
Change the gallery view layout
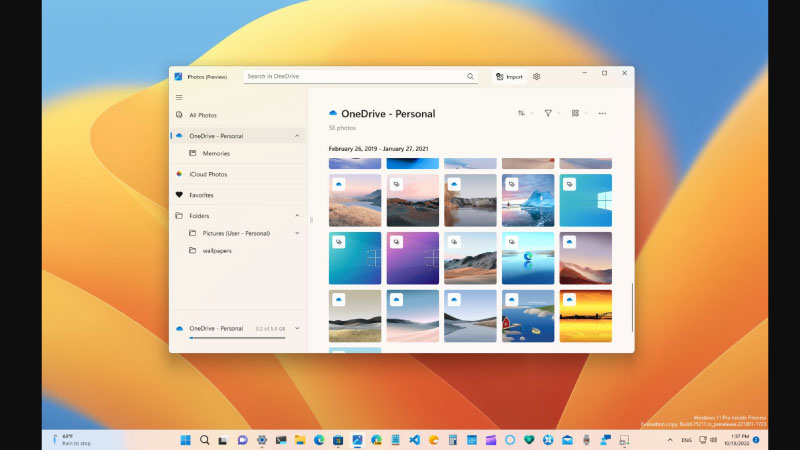click(x=576, y=114)
